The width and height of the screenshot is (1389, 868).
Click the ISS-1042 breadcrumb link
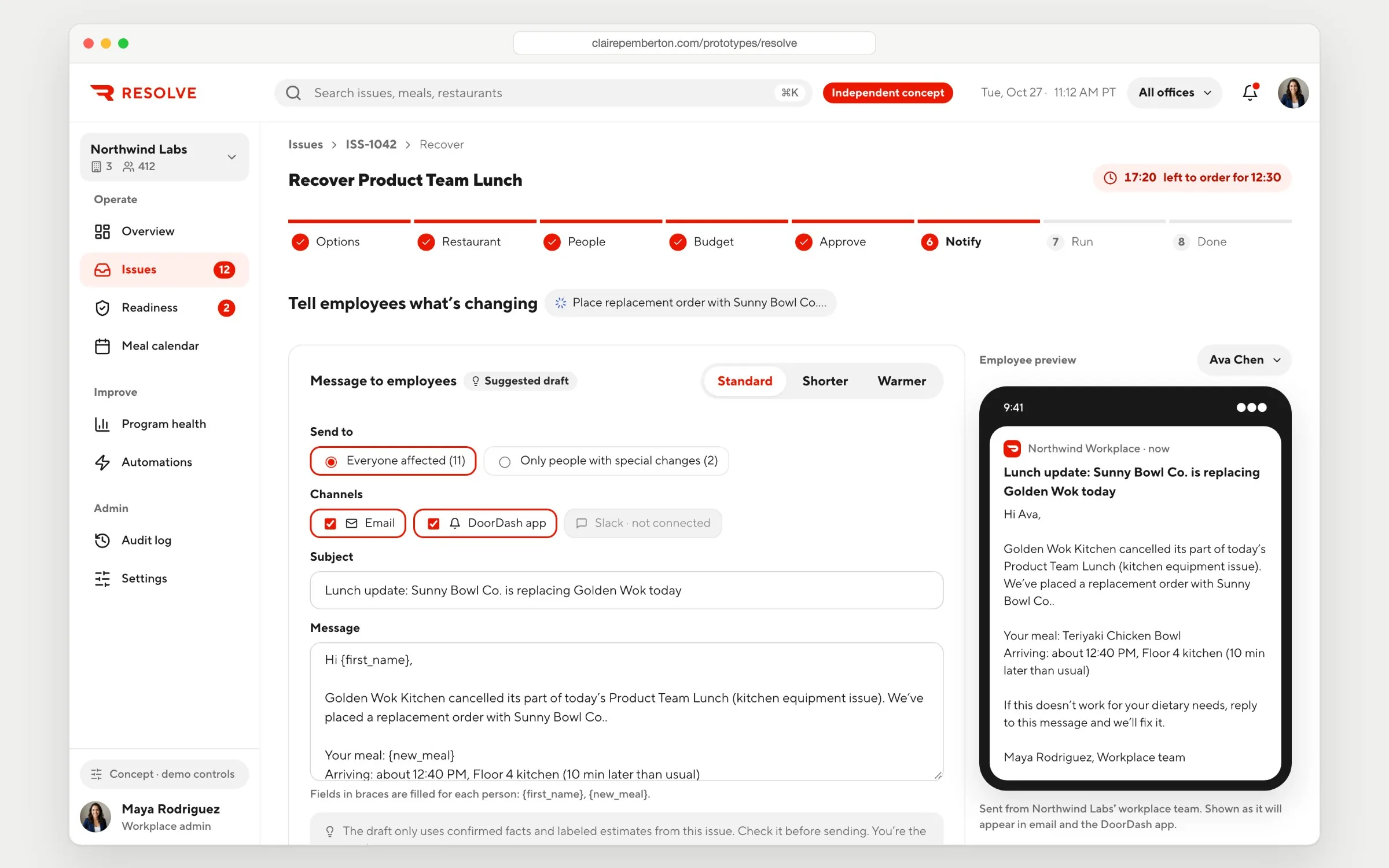371,145
